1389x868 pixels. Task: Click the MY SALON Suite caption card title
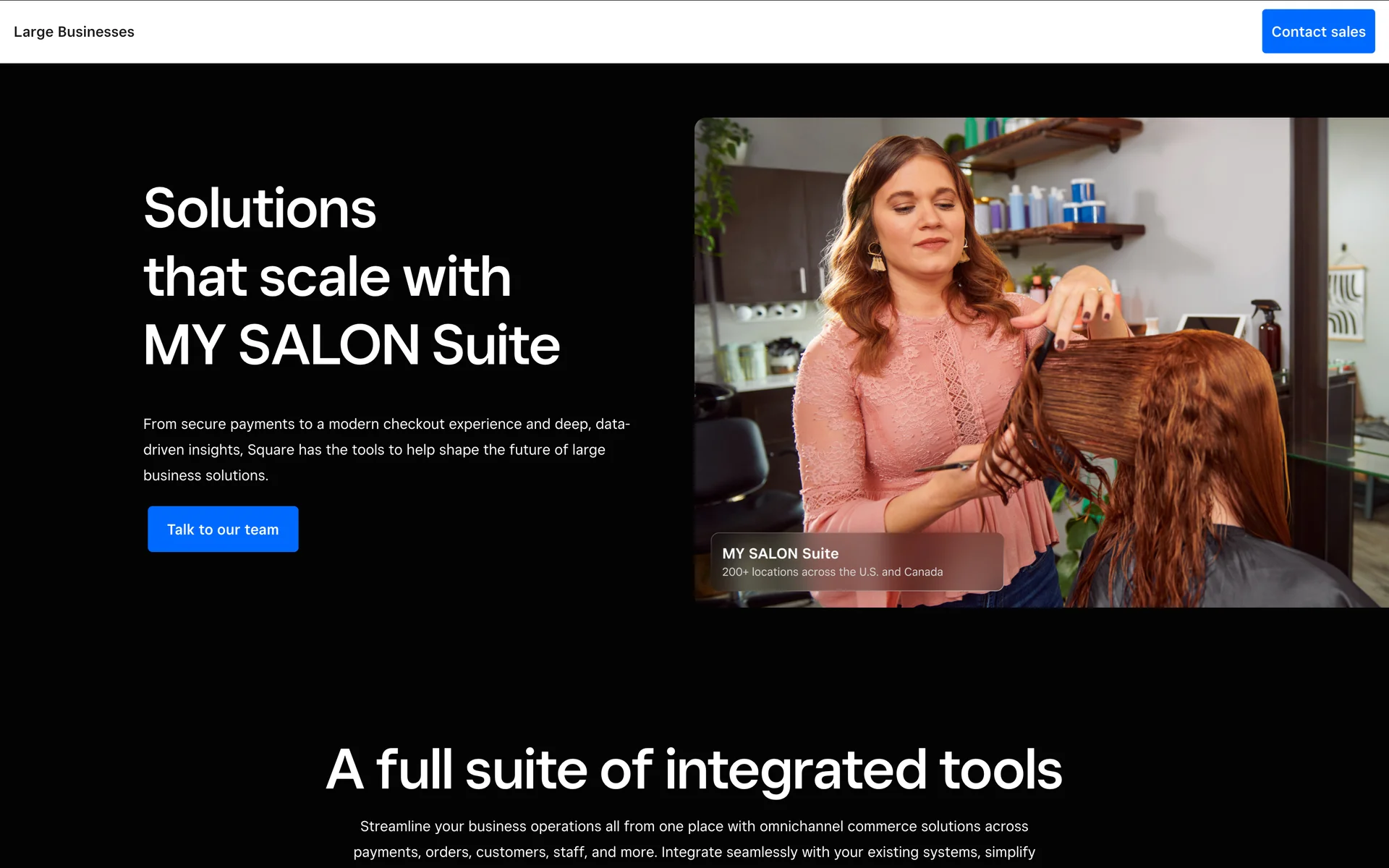780,553
